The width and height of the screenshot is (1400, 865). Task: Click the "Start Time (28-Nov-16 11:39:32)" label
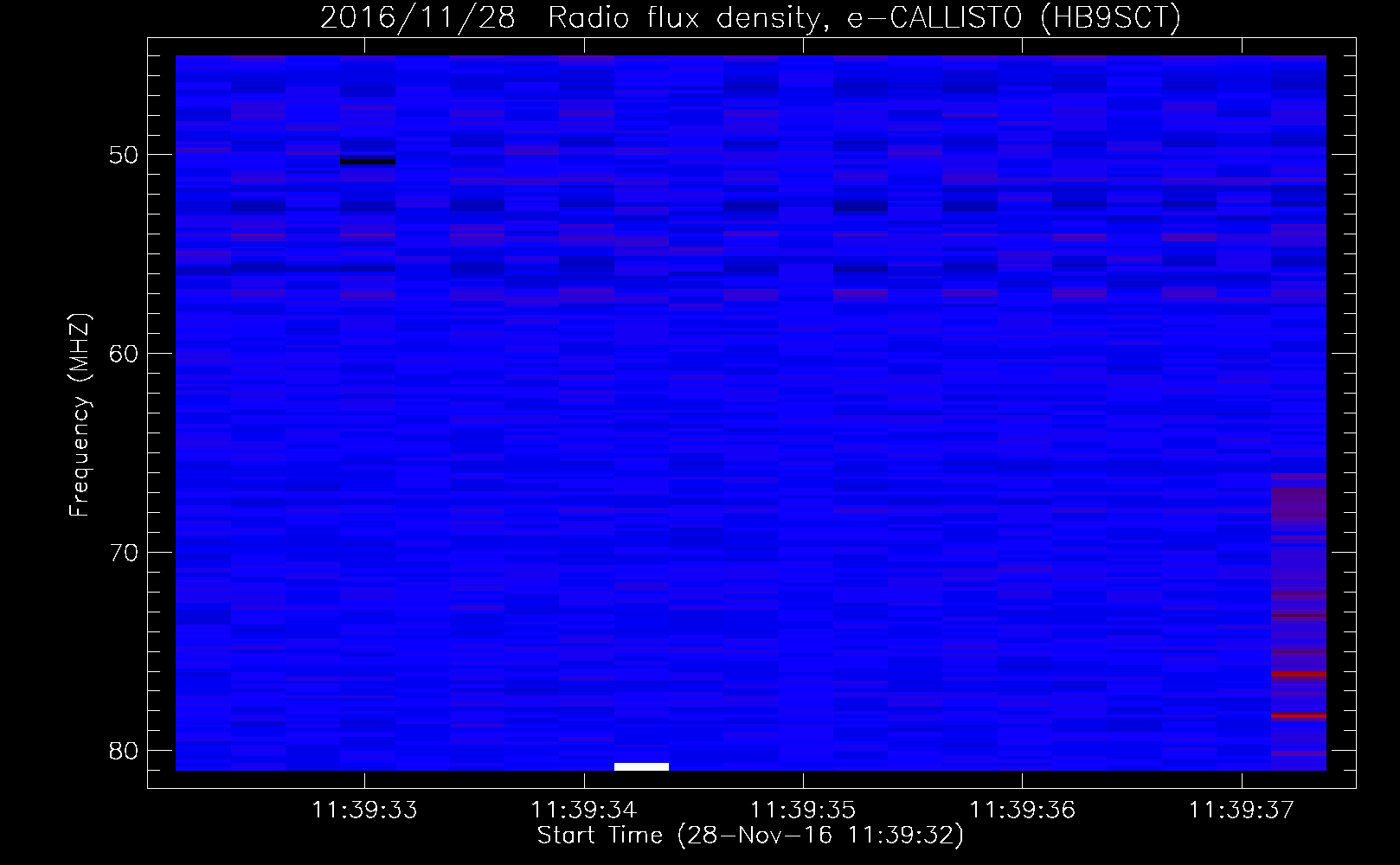click(750, 836)
